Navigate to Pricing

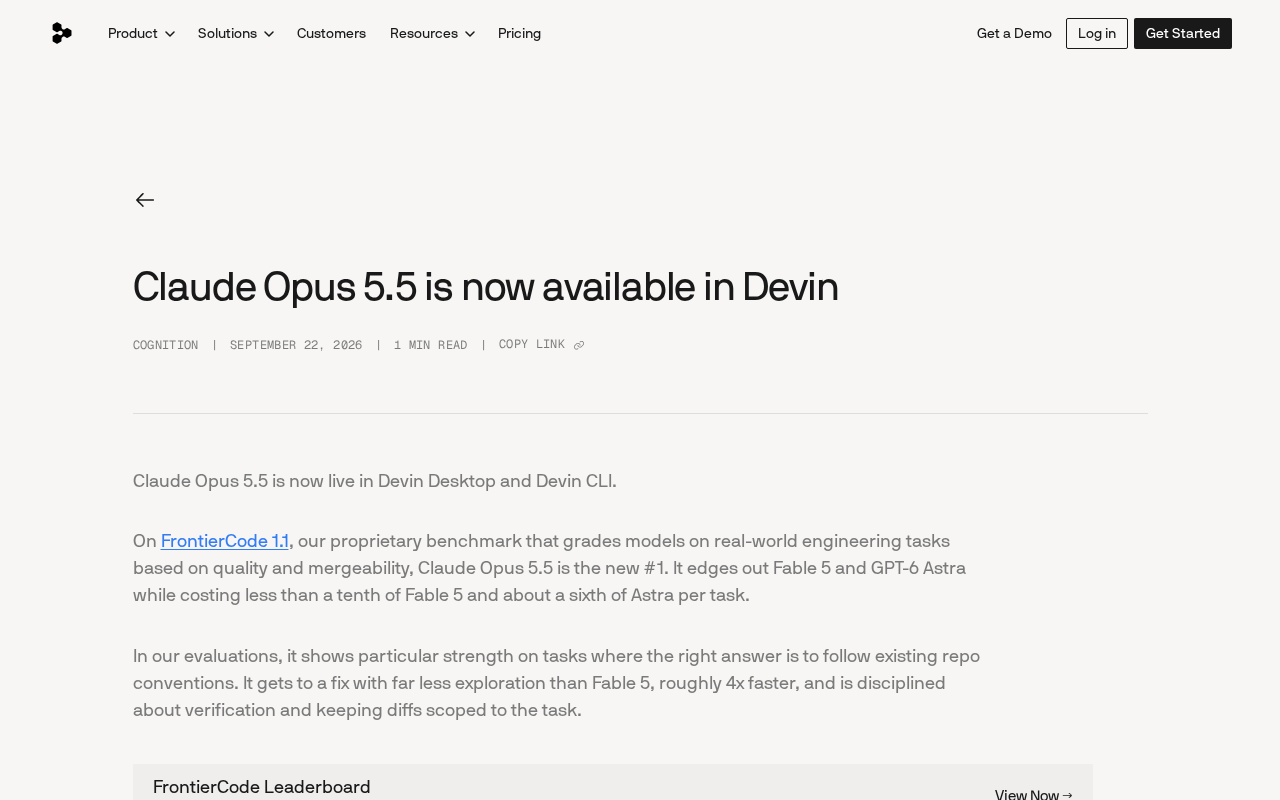(519, 33)
